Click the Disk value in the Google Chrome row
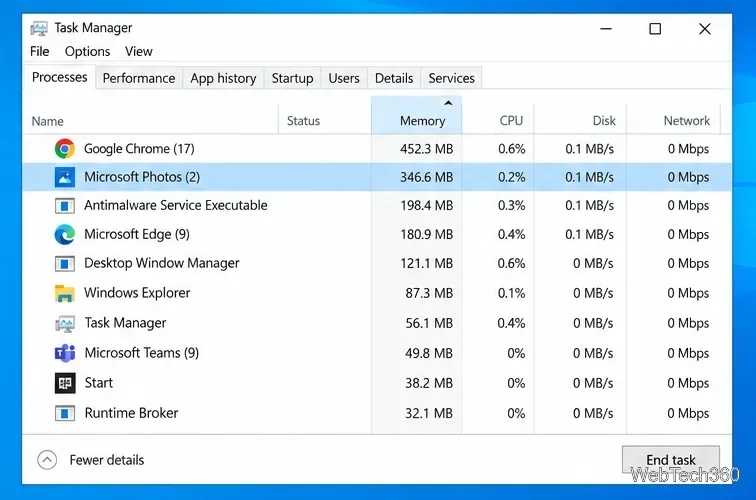756x500 pixels. (x=590, y=149)
